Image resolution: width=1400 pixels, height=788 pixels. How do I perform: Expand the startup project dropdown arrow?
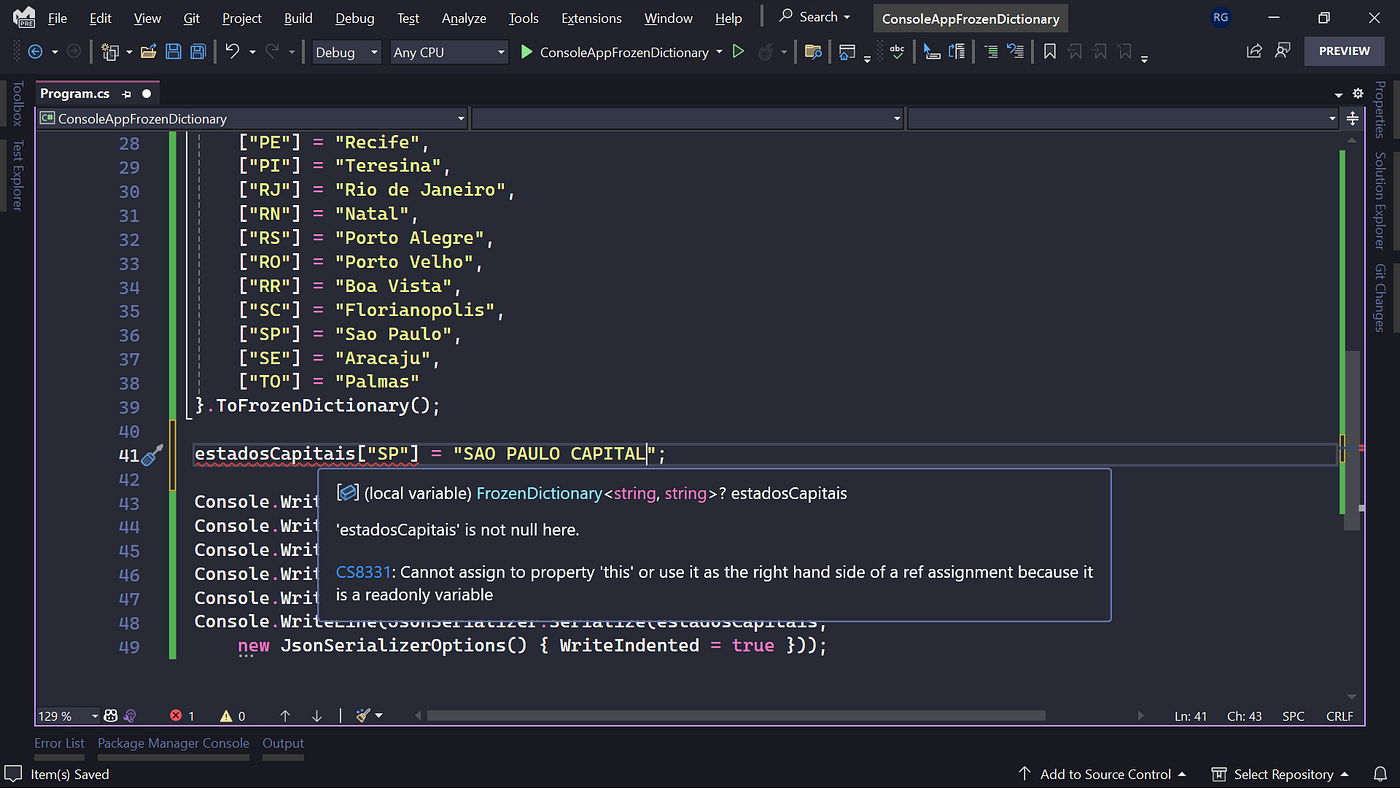719,52
